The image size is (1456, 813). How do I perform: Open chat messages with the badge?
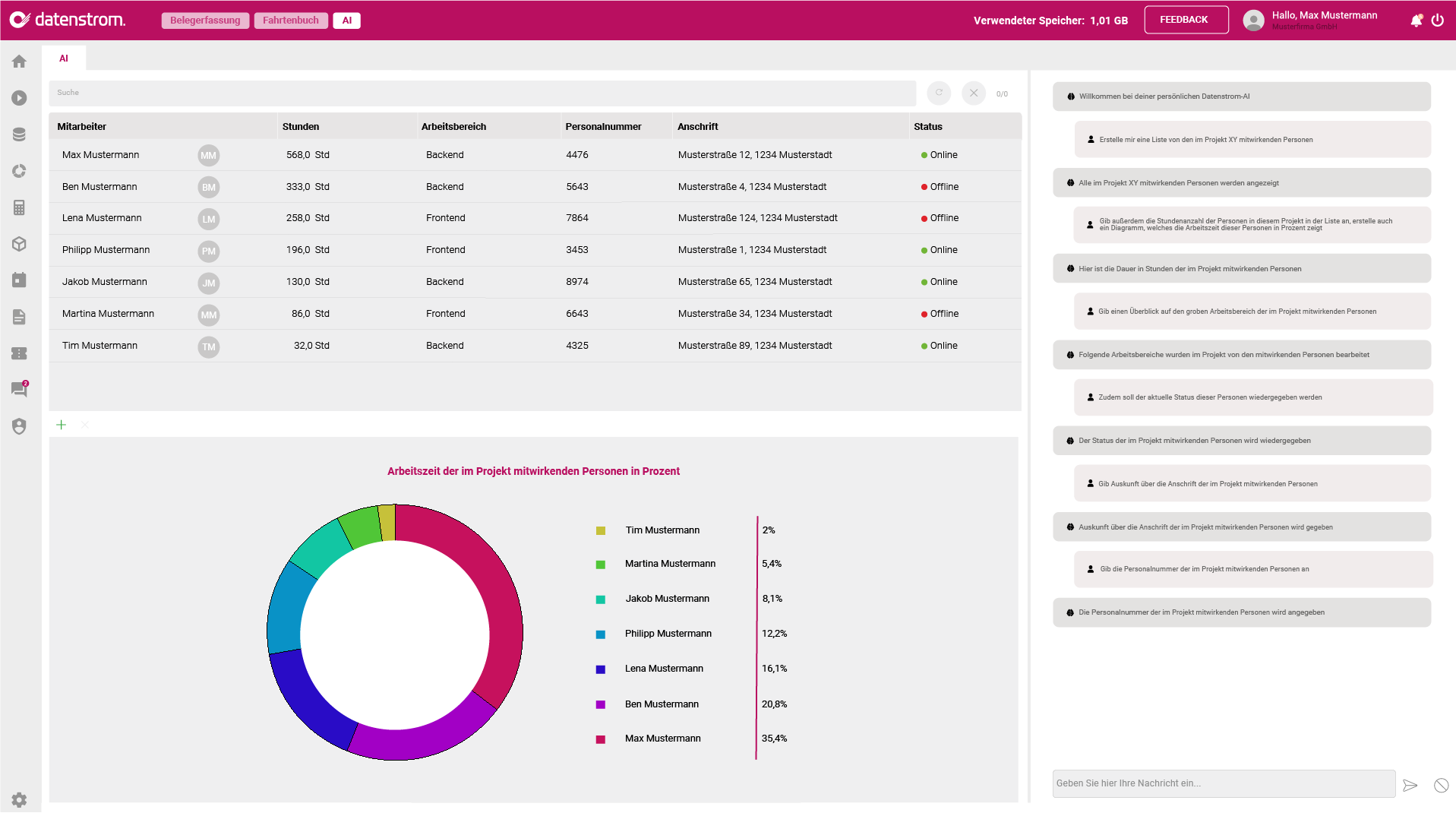coord(19,390)
